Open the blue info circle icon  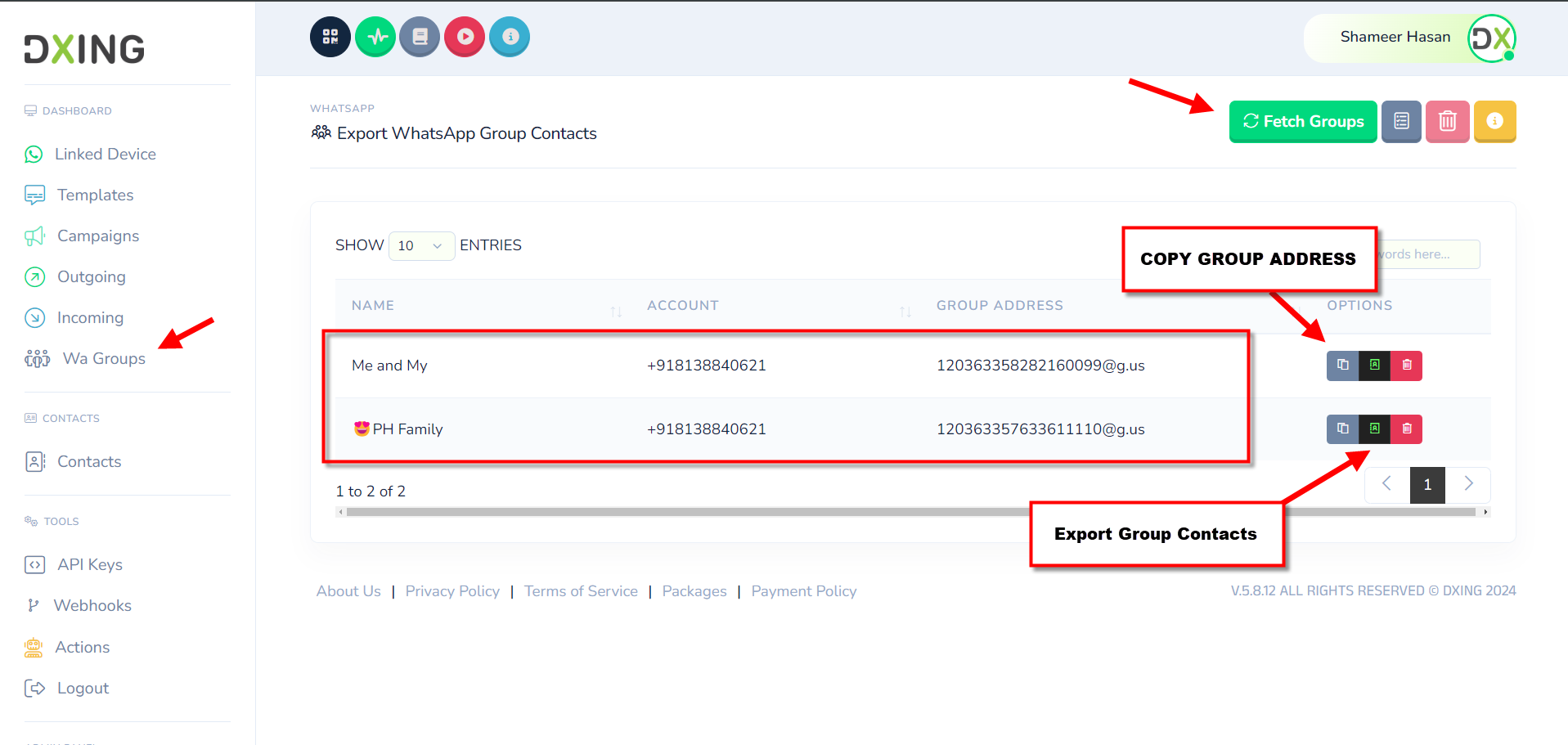510,37
